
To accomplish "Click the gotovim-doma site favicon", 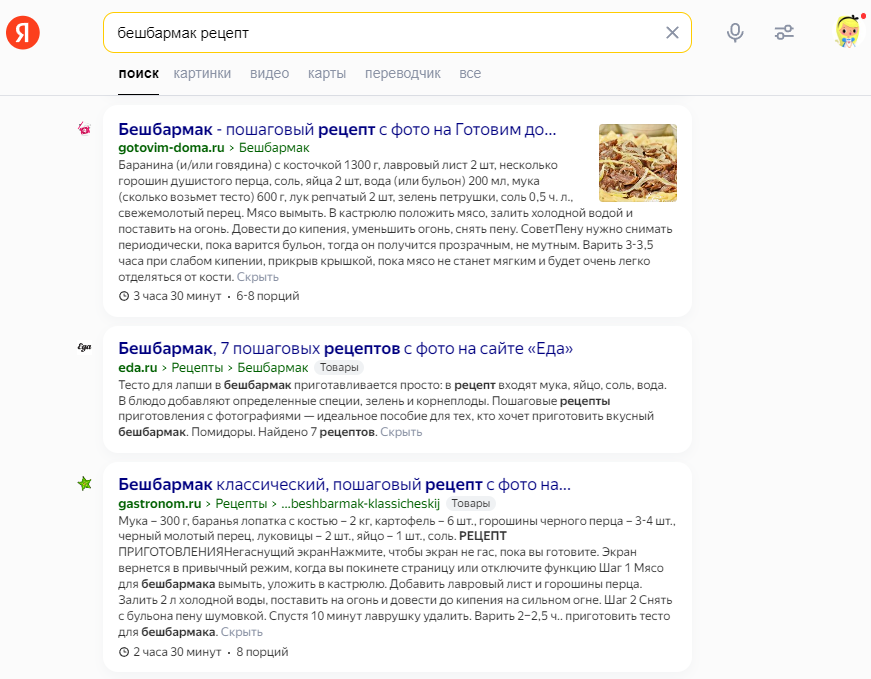I will (85, 128).
